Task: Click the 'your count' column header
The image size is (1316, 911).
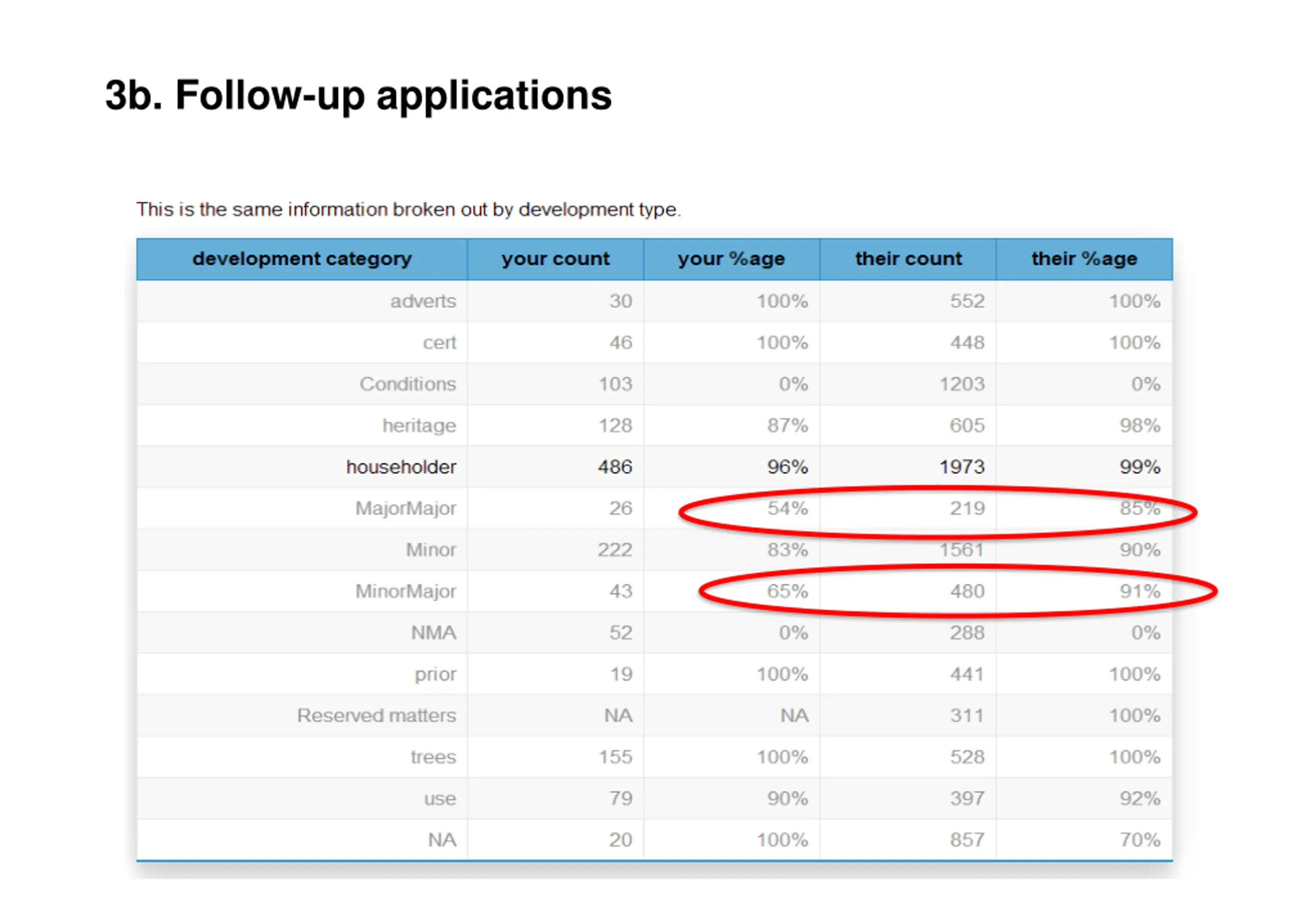Action: (555, 259)
